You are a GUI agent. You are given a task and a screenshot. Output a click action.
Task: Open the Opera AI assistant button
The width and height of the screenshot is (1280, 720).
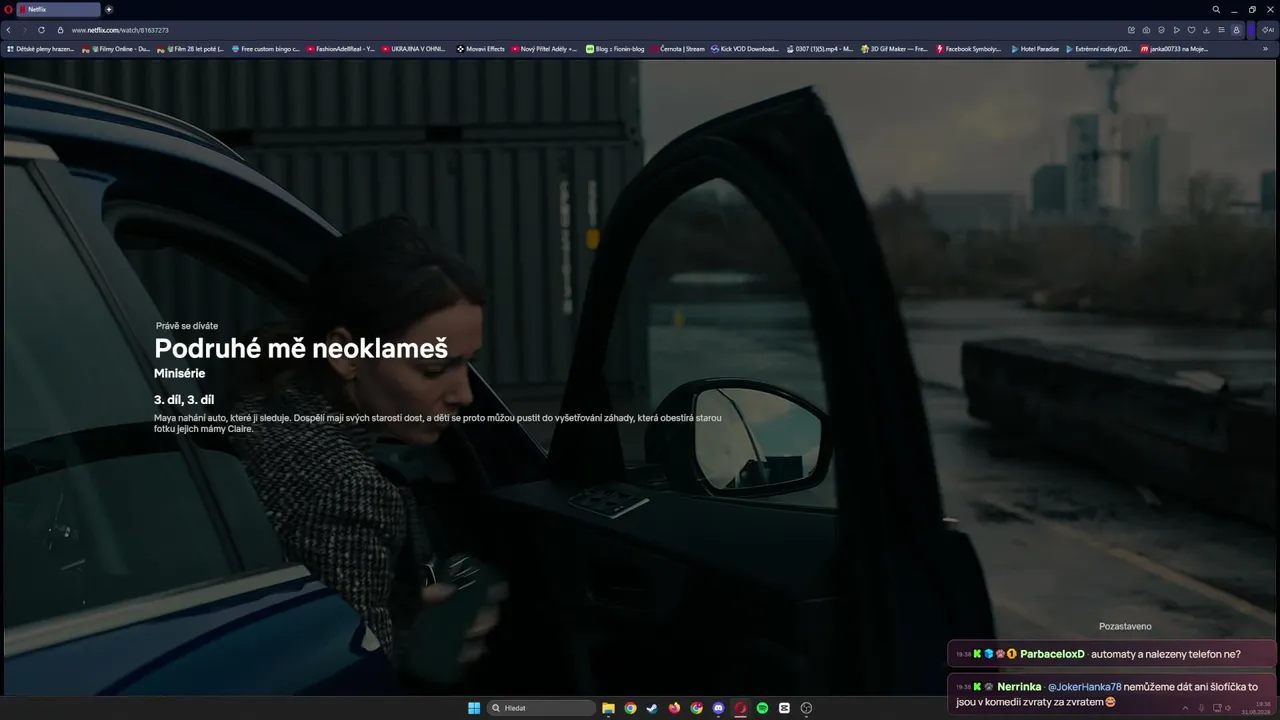[x=1267, y=30]
